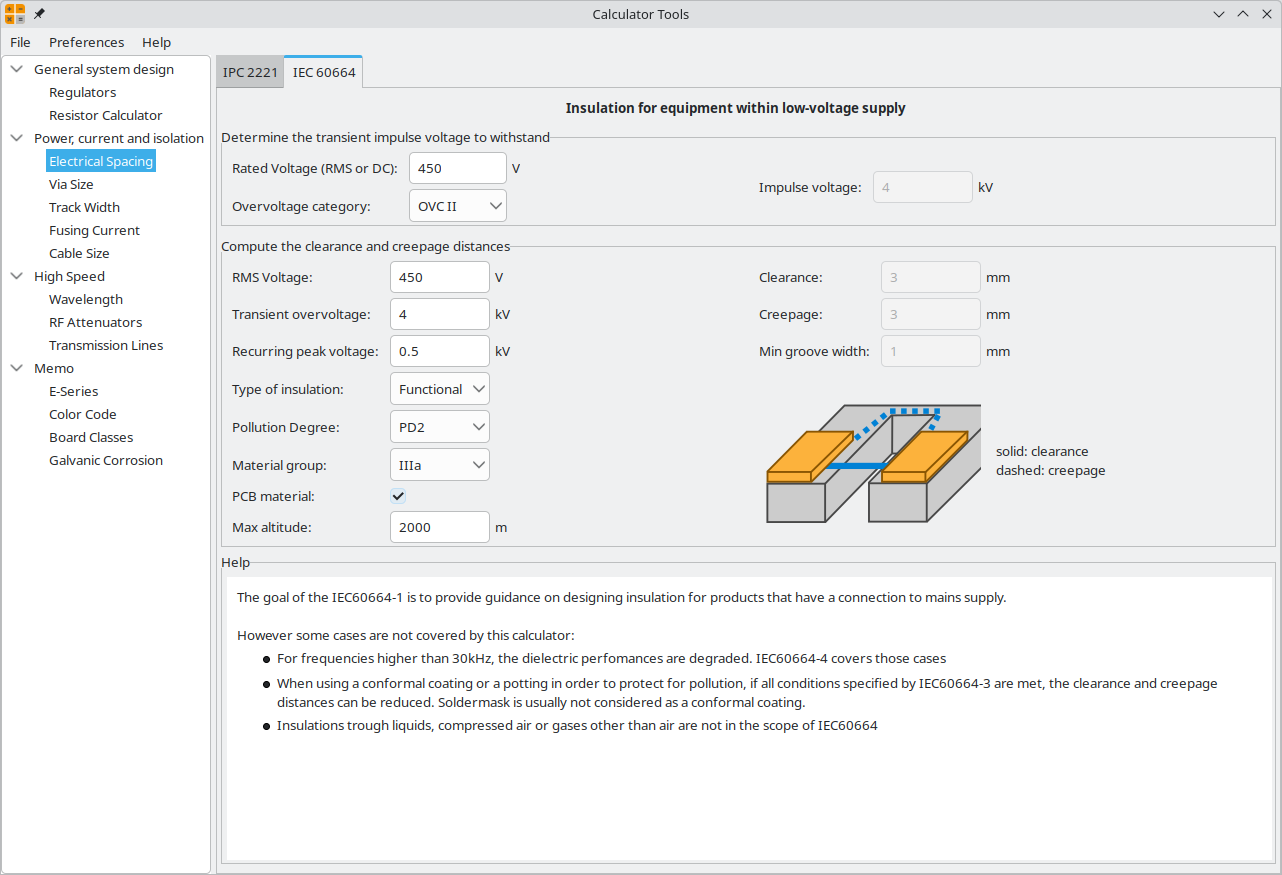This screenshot has height=875, width=1282.
Task: Click the Recurring peak voltage field
Action: (440, 352)
